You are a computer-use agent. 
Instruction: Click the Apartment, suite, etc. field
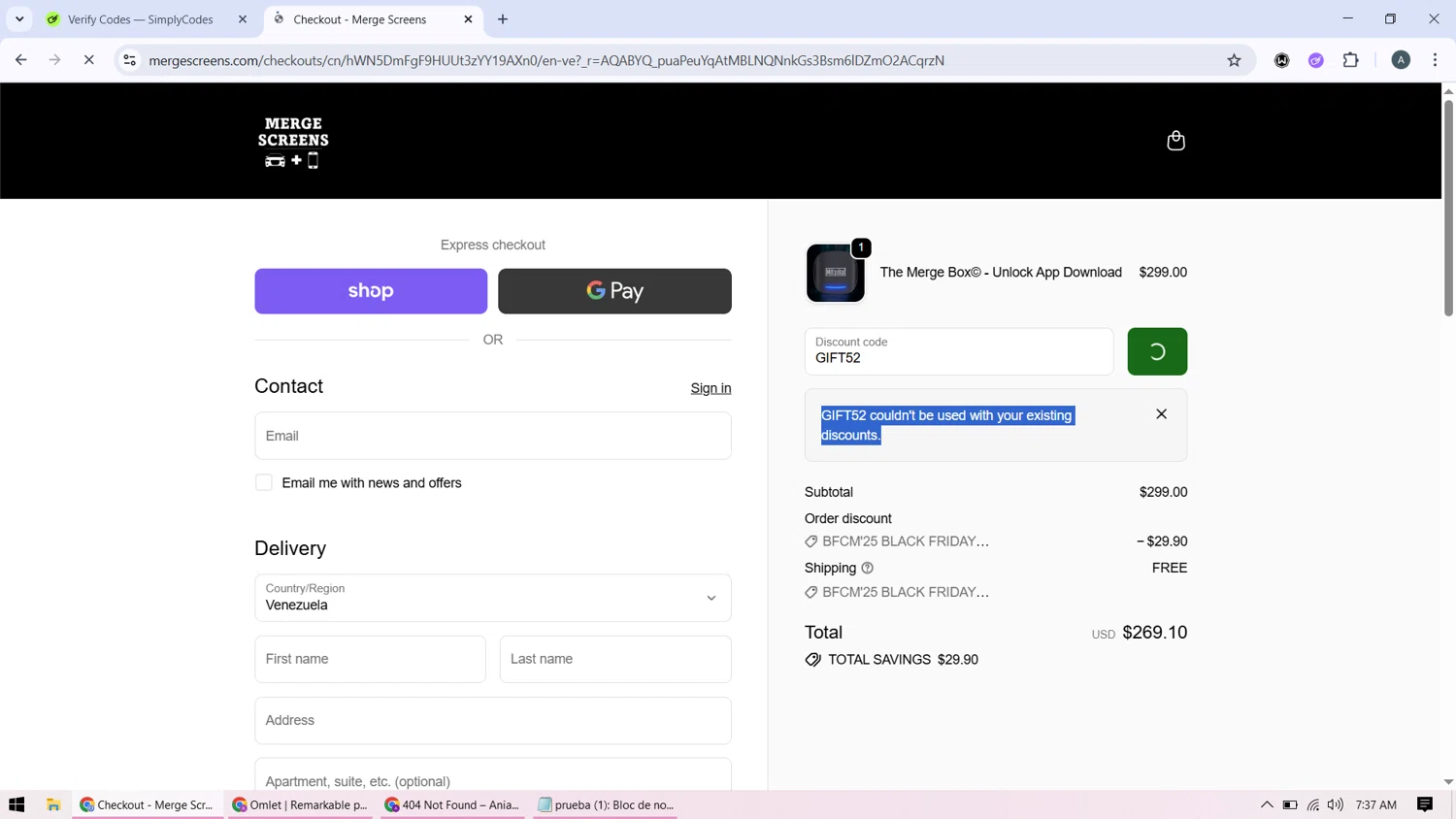click(x=493, y=776)
